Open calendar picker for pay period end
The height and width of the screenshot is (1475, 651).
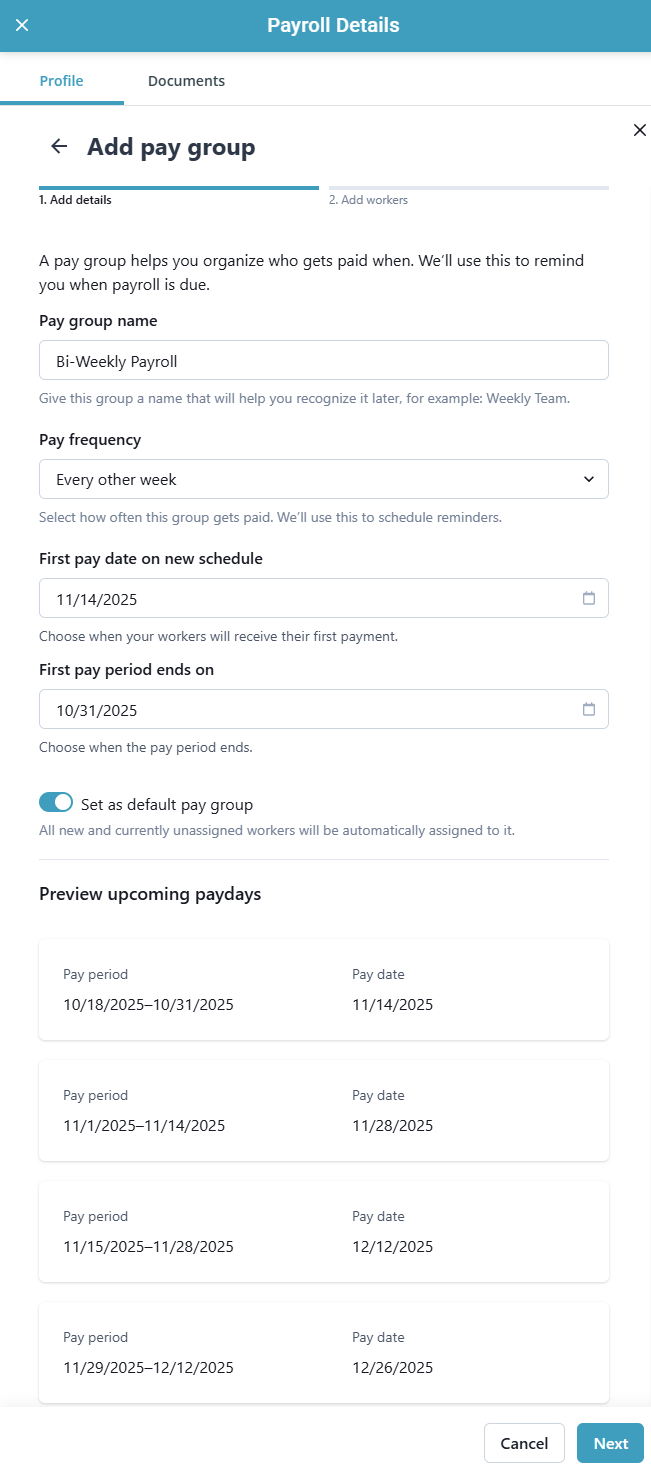tap(589, 709)
